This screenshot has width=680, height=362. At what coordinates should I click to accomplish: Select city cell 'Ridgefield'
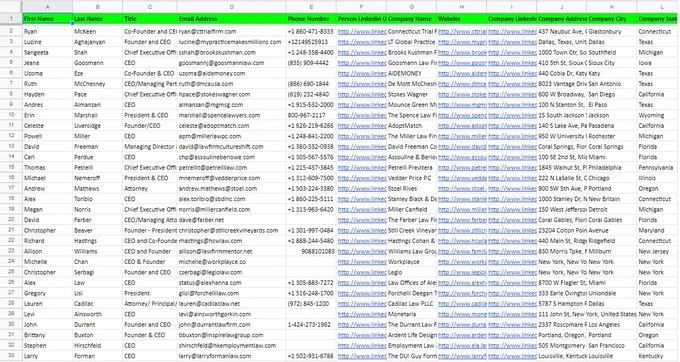(611, 241)
